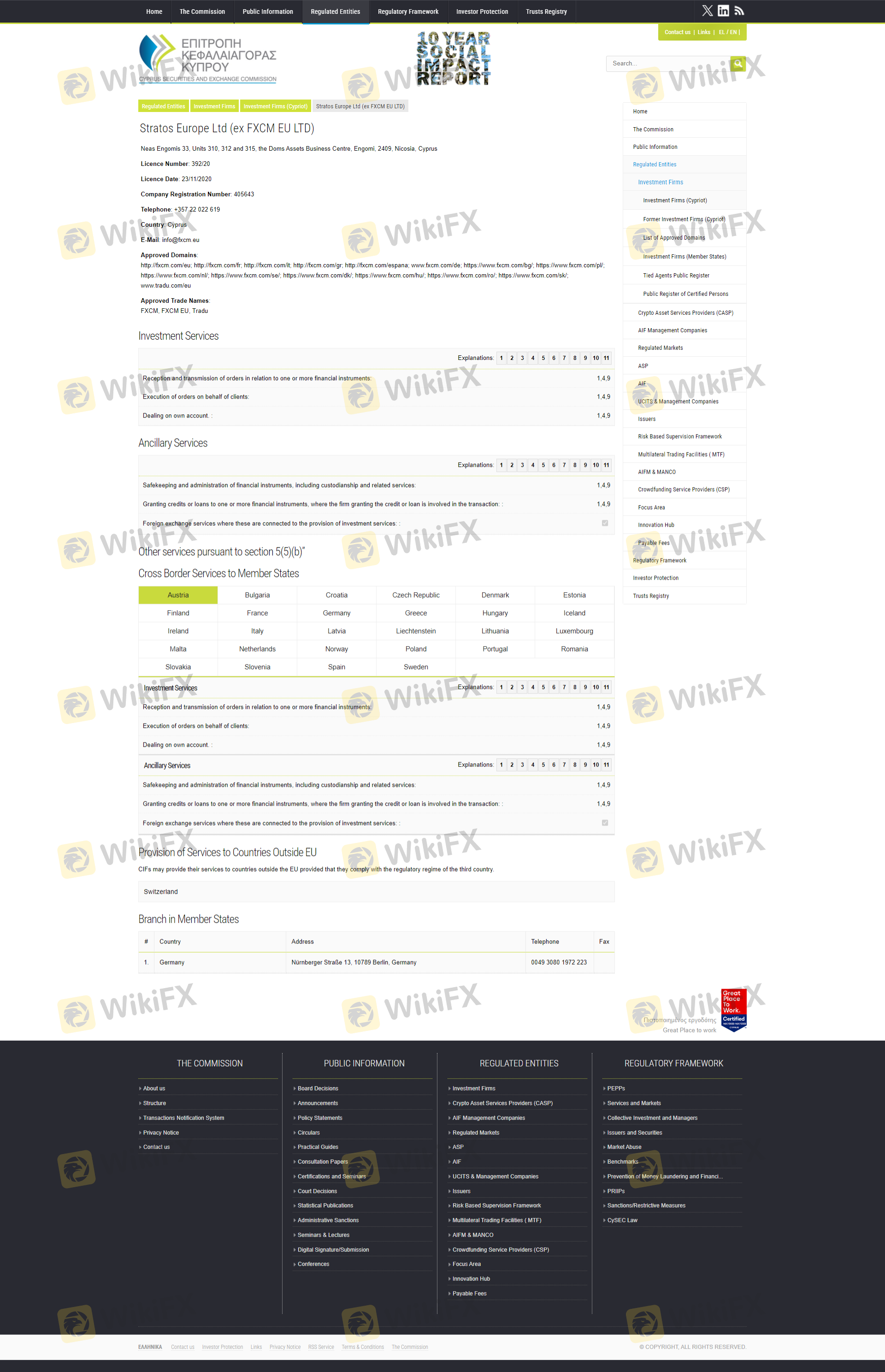Open the Regulated Entities top menu
The image size is (885, 1372).
(335, 12)
